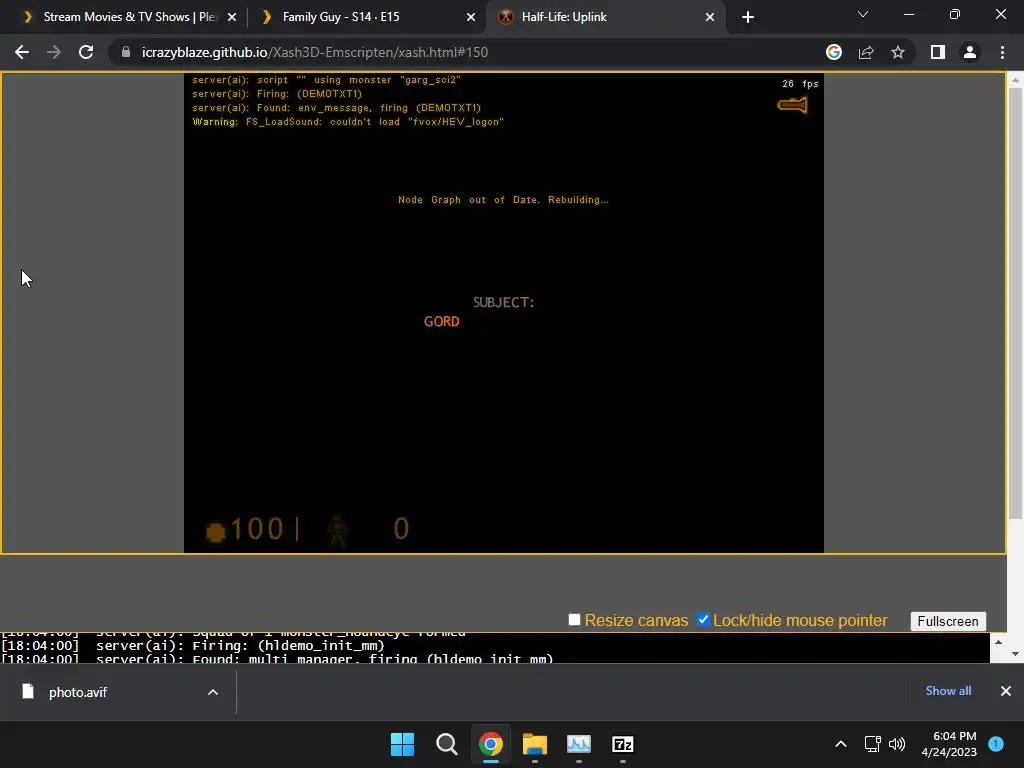1024x768 pixels.
Task: Show all downloads
Action: (948, 691)
